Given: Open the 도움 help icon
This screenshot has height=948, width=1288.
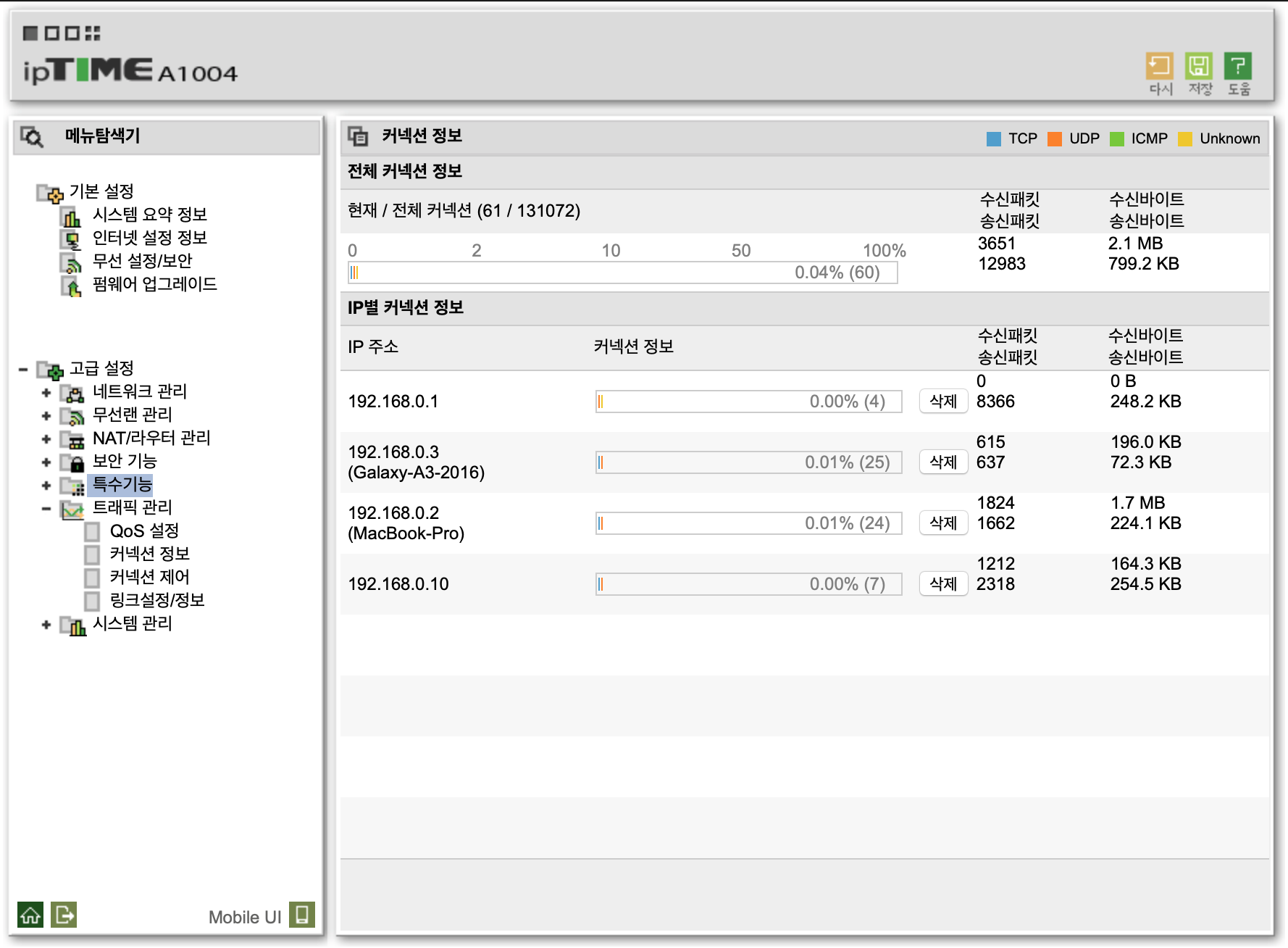Looking at the screenshot, I should [1238, 67].
